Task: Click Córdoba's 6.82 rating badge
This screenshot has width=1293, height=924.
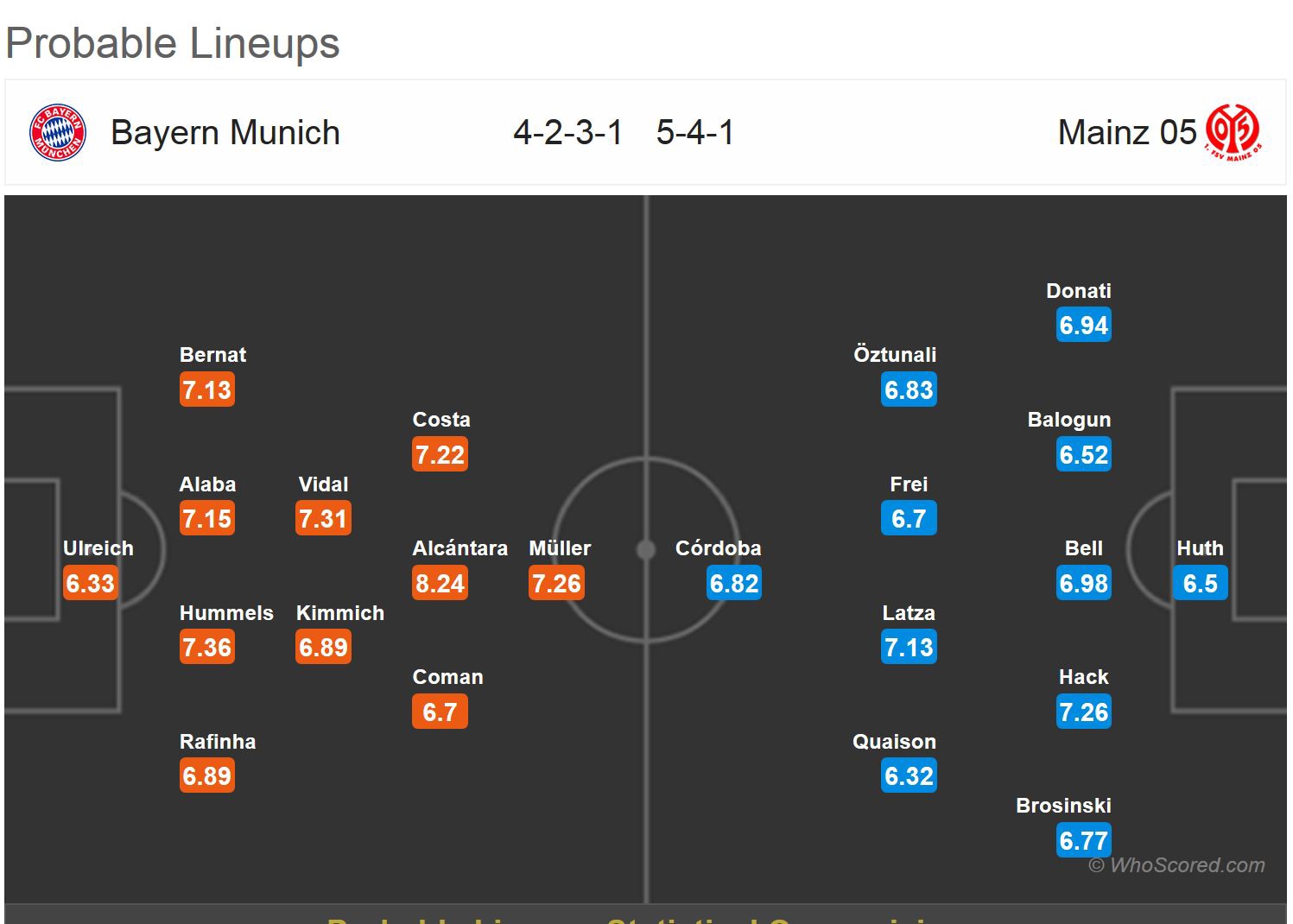Action: point(734,584)
